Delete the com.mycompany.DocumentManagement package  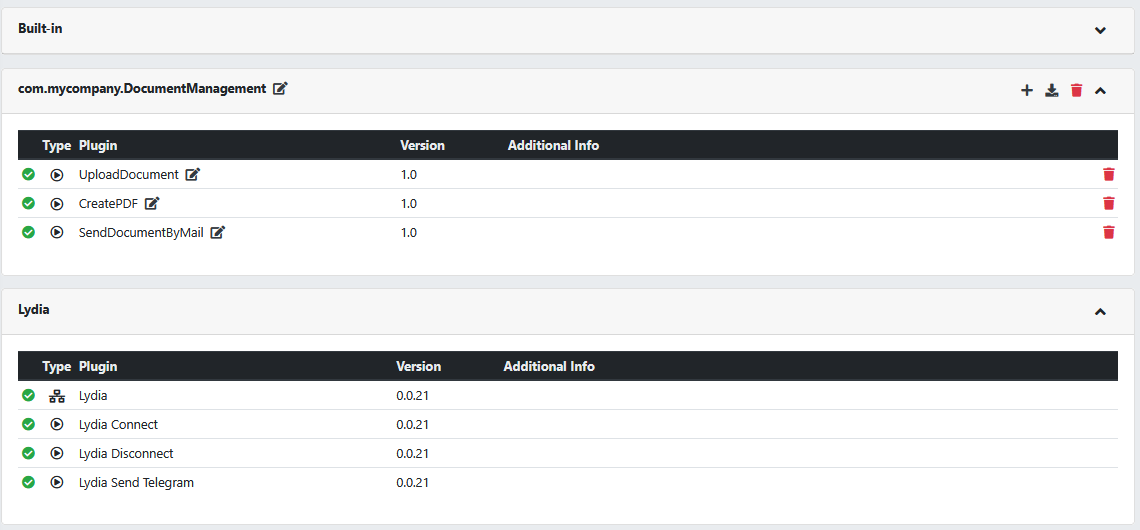click(x=1076, y=90)
